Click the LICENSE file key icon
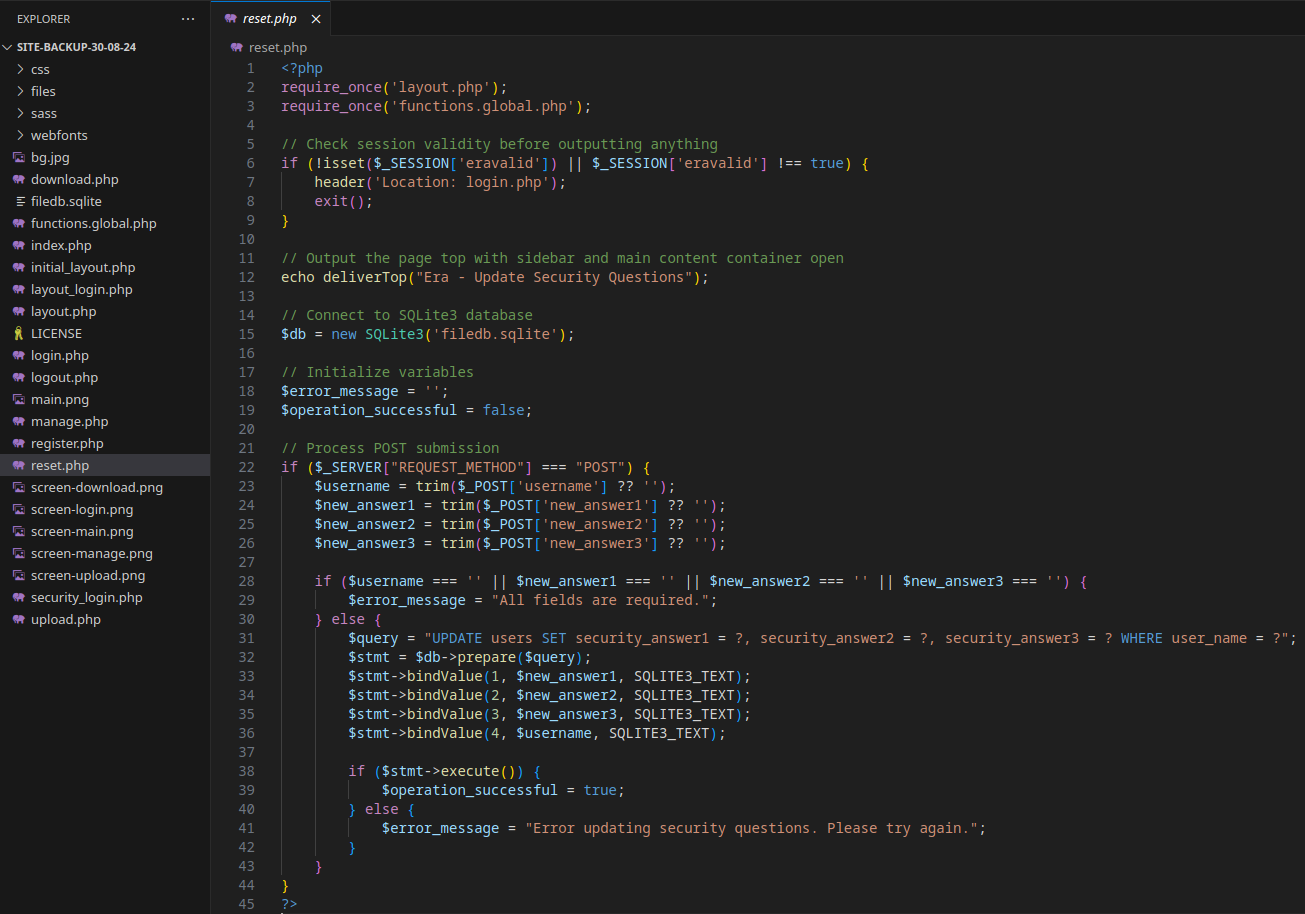Screen dimensions: 1305x914 (x=19, y=334)
